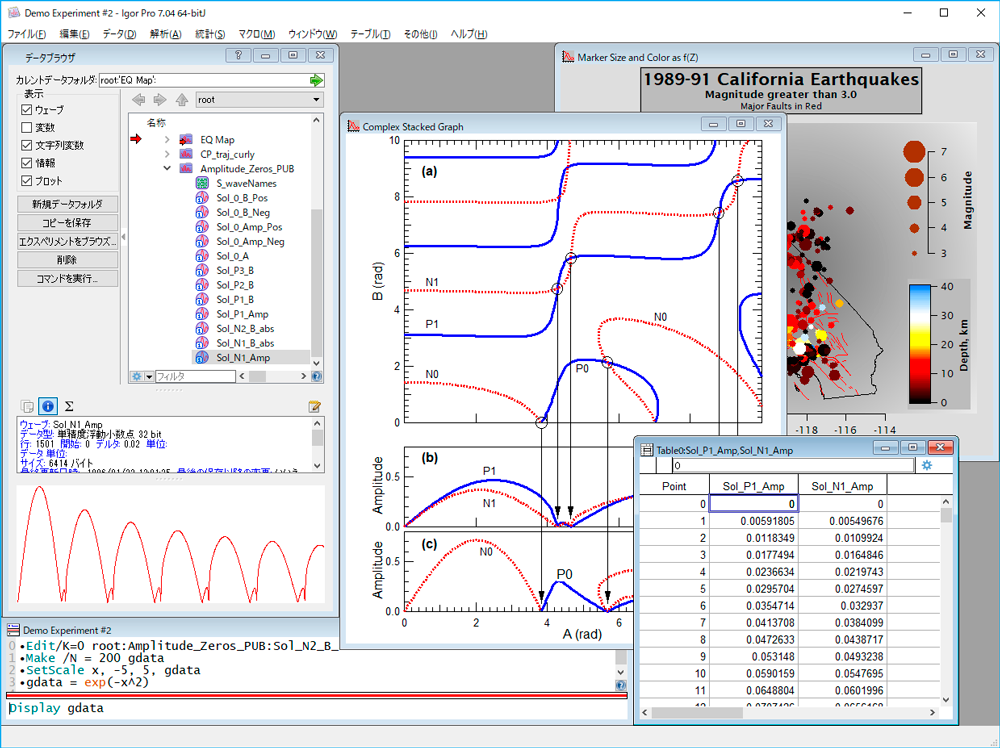Show wave statistics with the sigma icon
The image size is (1000, 748).
point(69,406)
